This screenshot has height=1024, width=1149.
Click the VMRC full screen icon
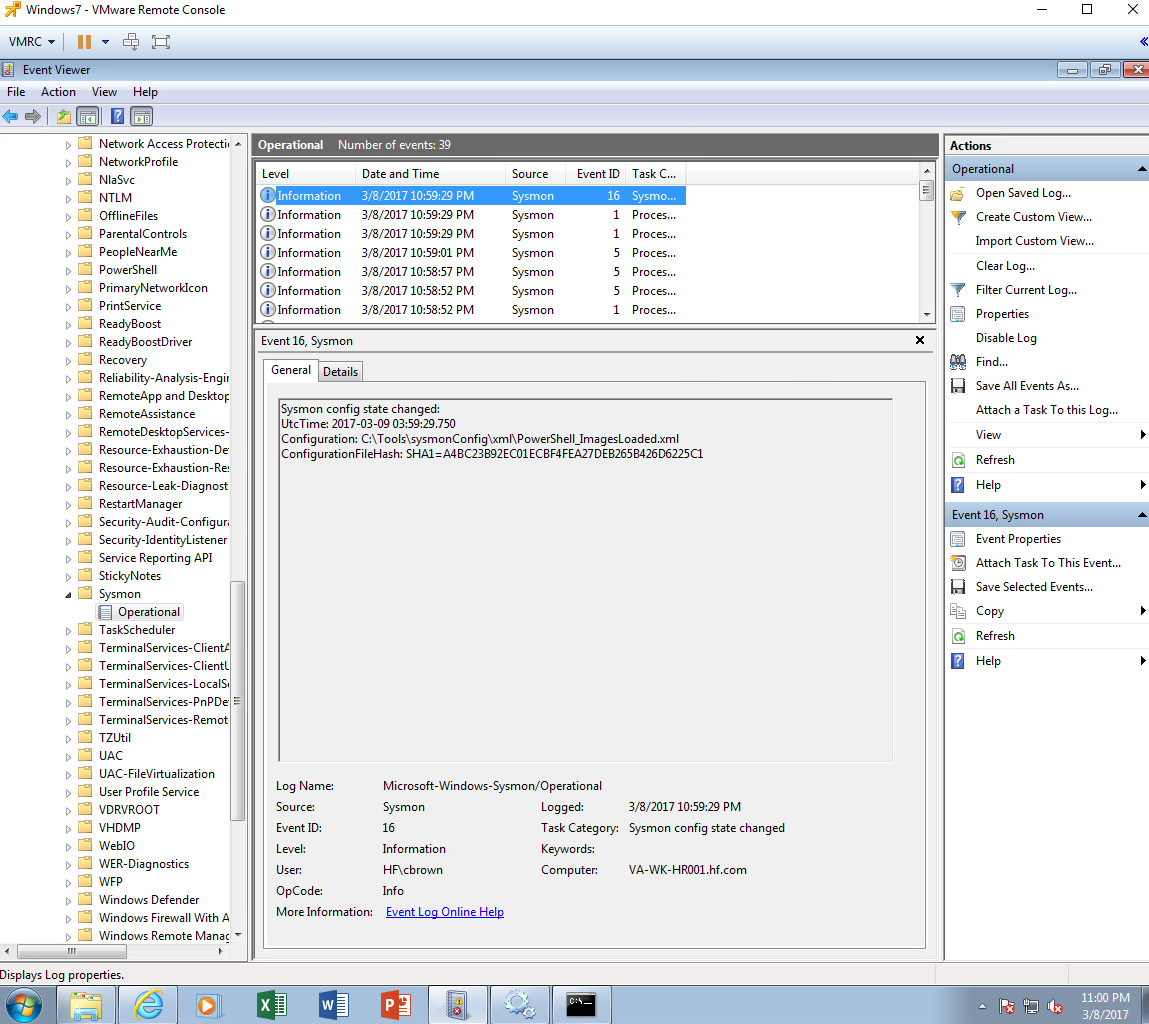[160, 42]
